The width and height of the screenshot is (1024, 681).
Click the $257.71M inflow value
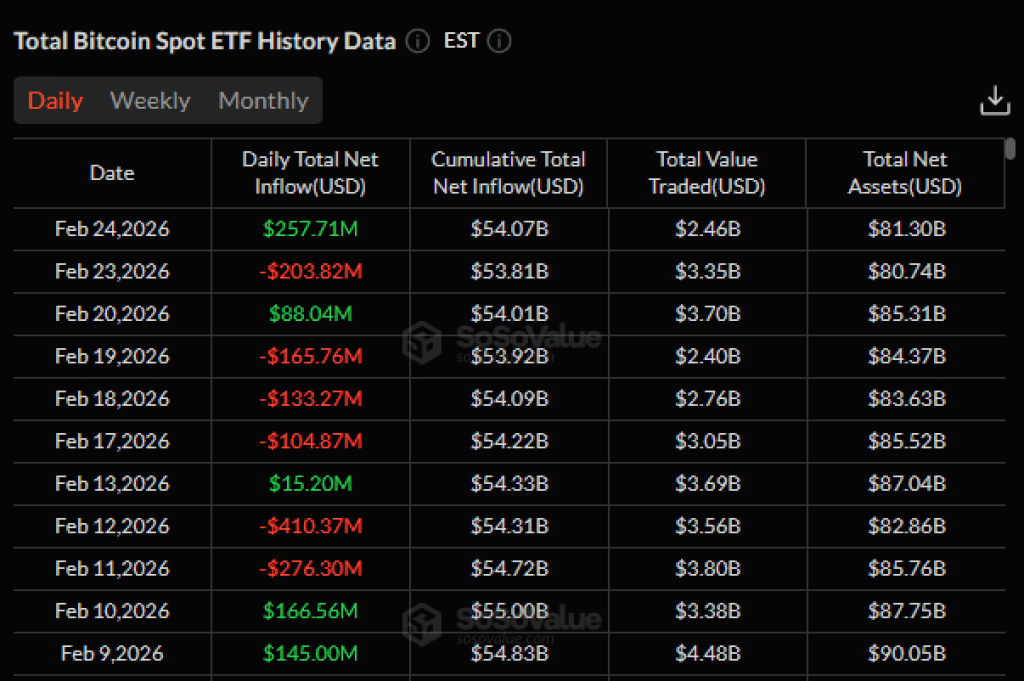pos(310,229)
